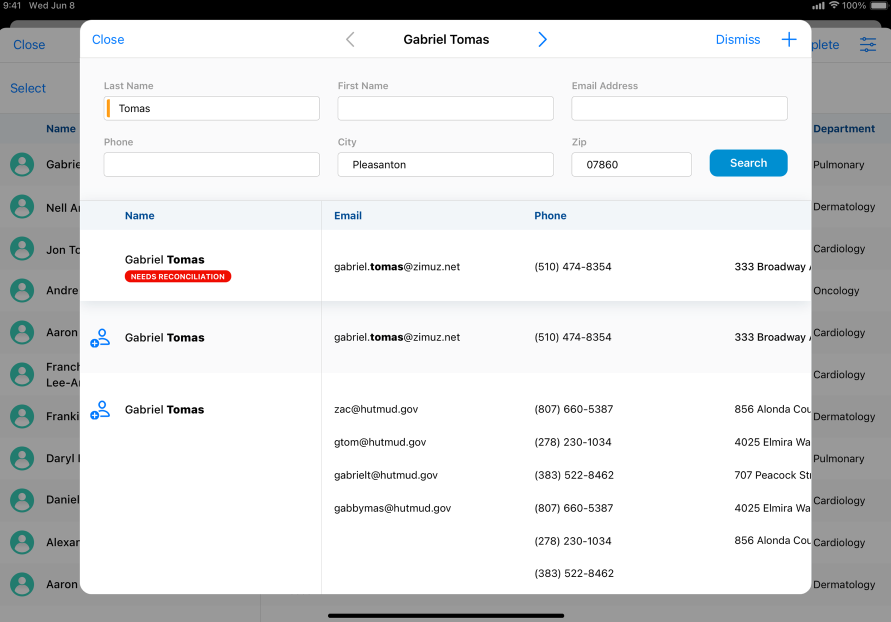Click the empty Phone input field
Image resolution: width=891 pixels, height=622 pixels.
click(x=211, y=164)
